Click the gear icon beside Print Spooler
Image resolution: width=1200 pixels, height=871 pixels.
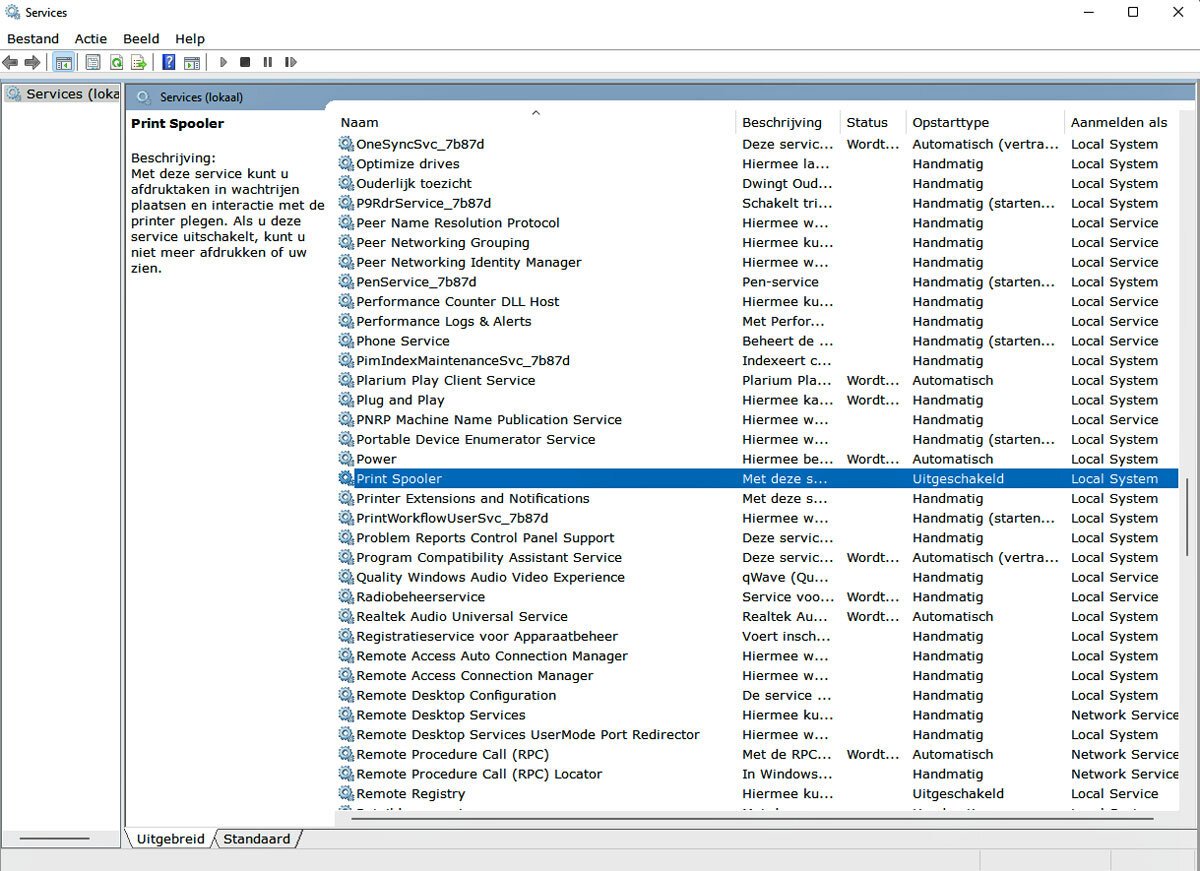pyautogui.click(x=346, y=479)
